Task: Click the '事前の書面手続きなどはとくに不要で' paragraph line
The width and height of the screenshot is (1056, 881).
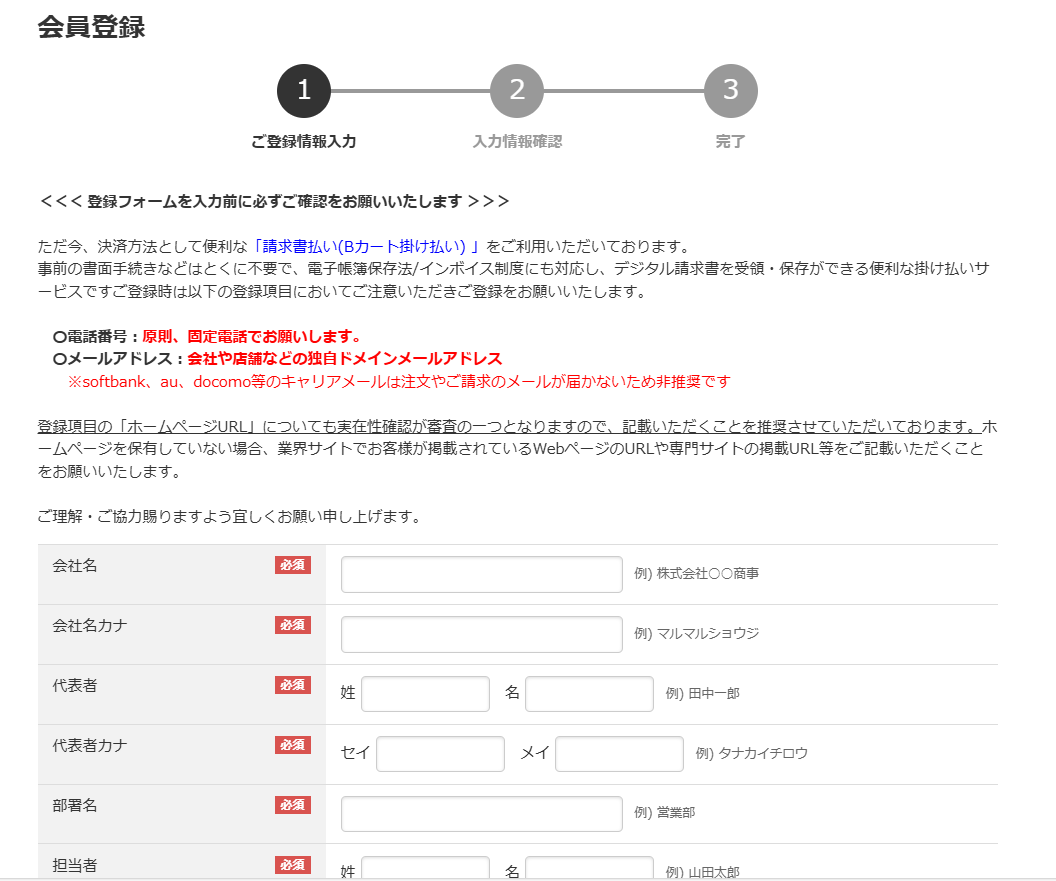Action: pyautogui.click(x=514, y=269)
